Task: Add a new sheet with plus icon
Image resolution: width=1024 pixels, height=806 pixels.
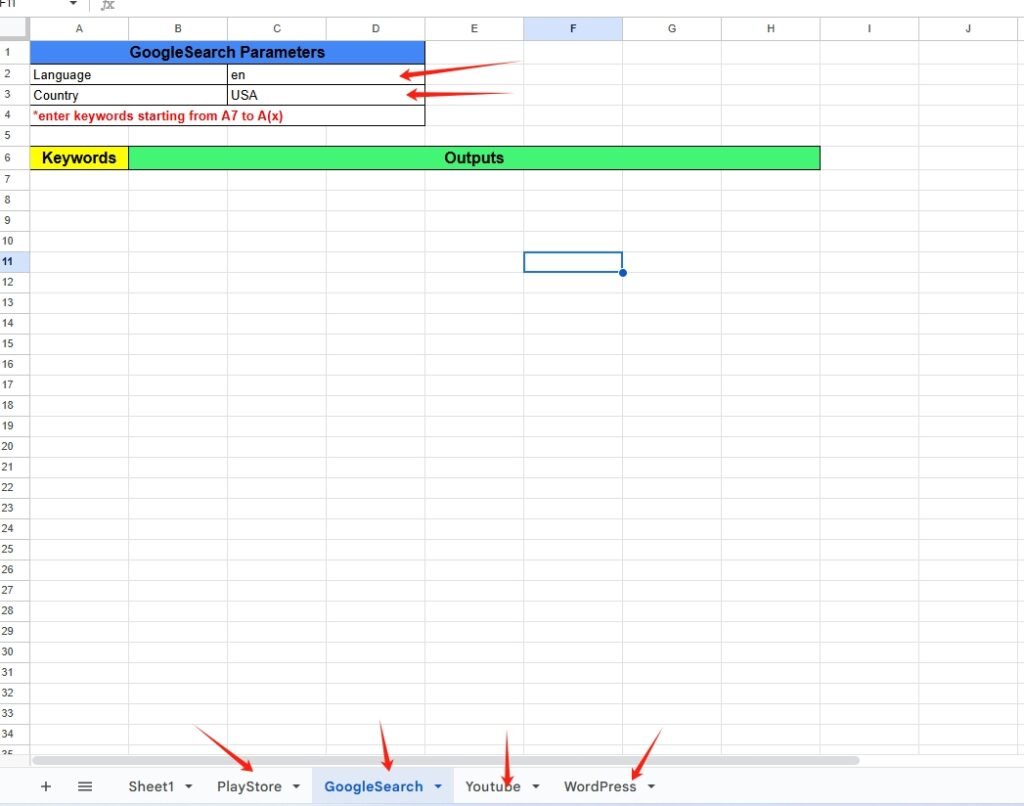Action: [x=46, y=786]
